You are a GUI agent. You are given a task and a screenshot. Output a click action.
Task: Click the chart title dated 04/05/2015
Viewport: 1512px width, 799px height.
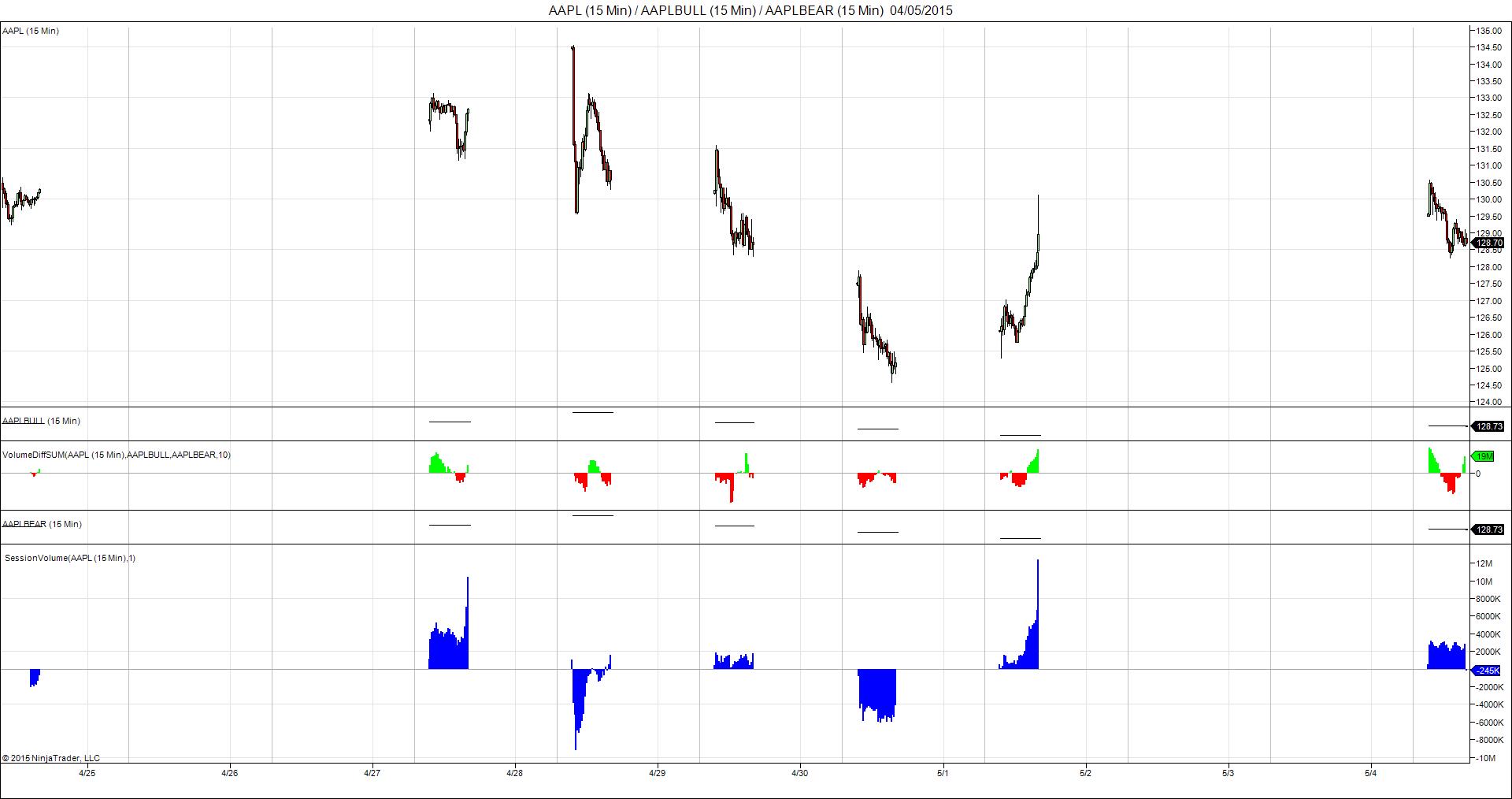coord(750,10)
